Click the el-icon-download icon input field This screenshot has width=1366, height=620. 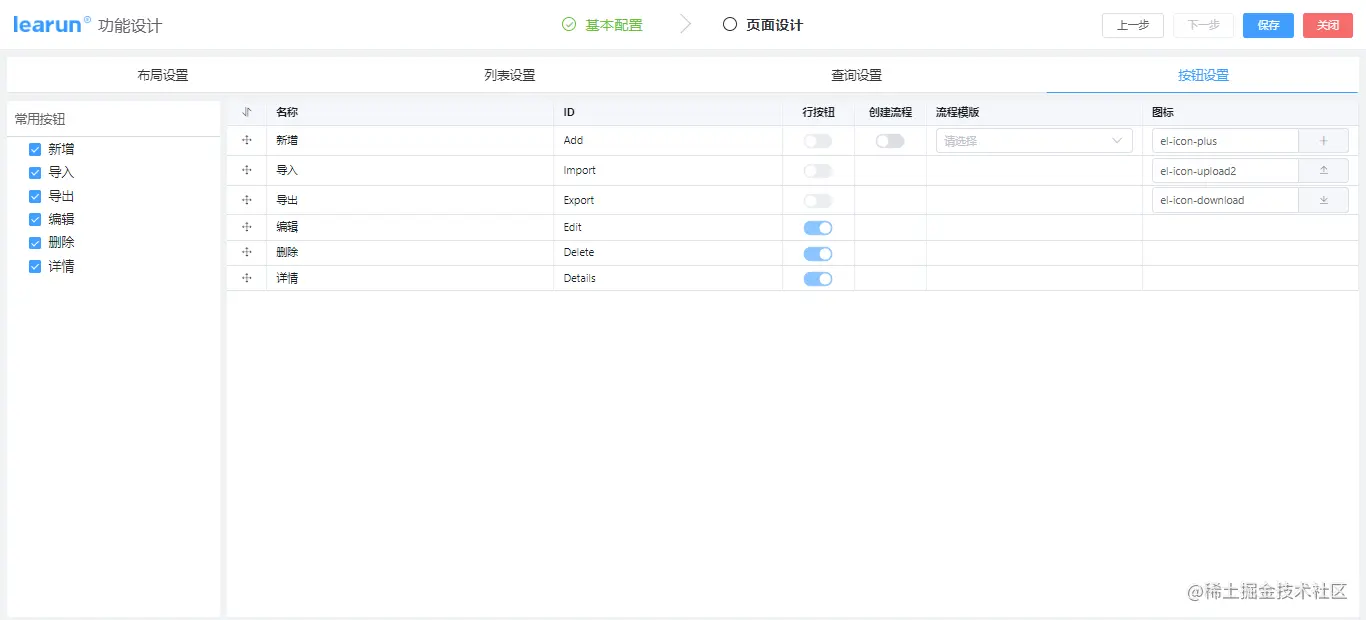(x=1225, y=200)
